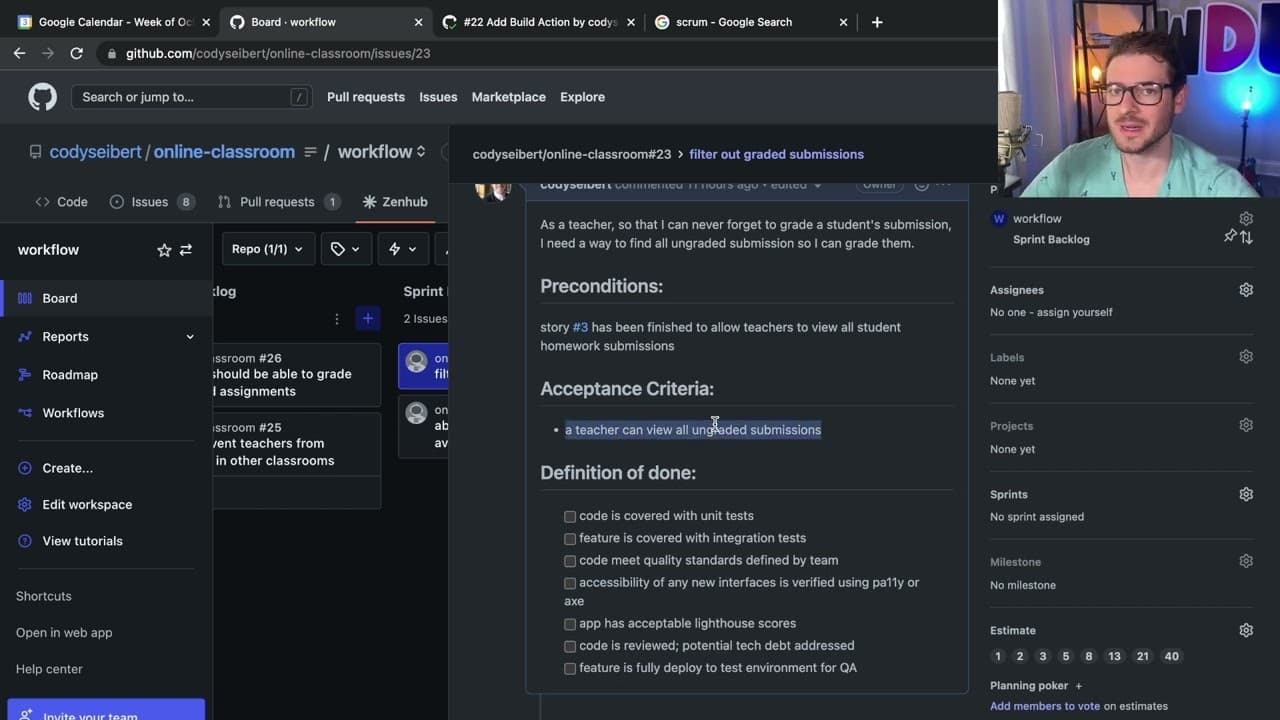
Task: Click Create... in the sidebar
Action: [x=67, y=468]
